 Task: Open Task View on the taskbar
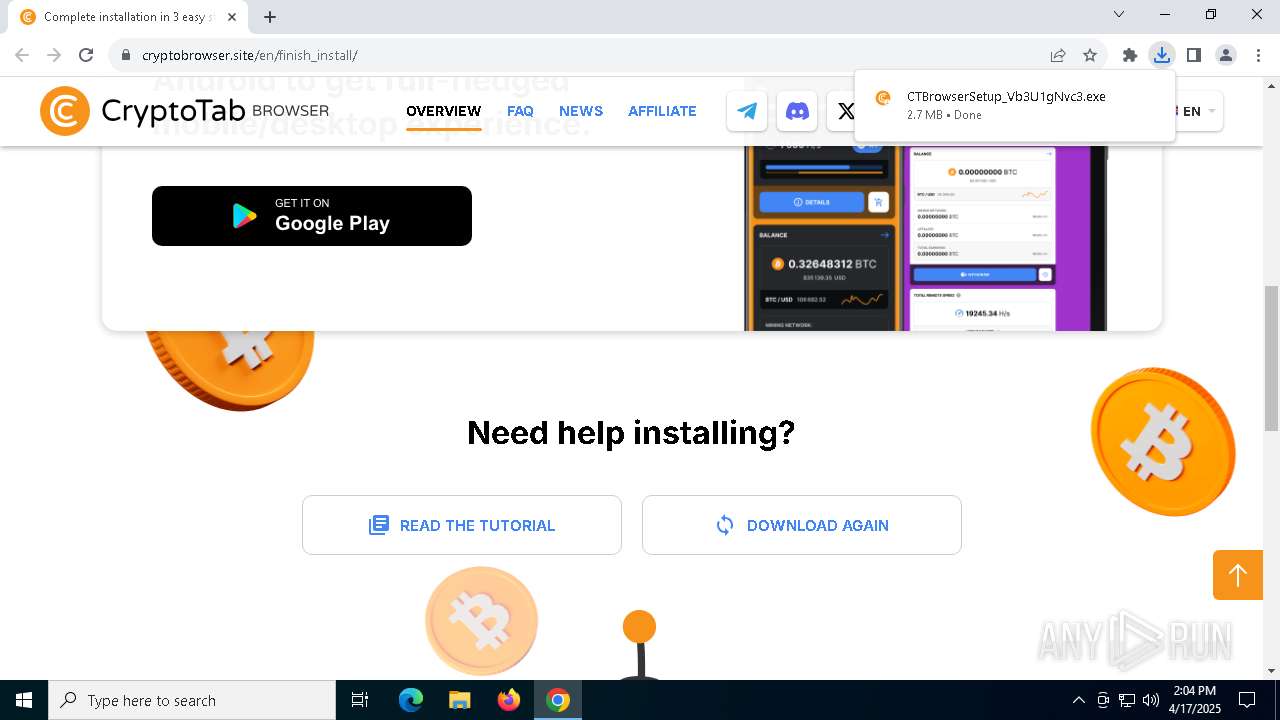(x=360, y=700)
